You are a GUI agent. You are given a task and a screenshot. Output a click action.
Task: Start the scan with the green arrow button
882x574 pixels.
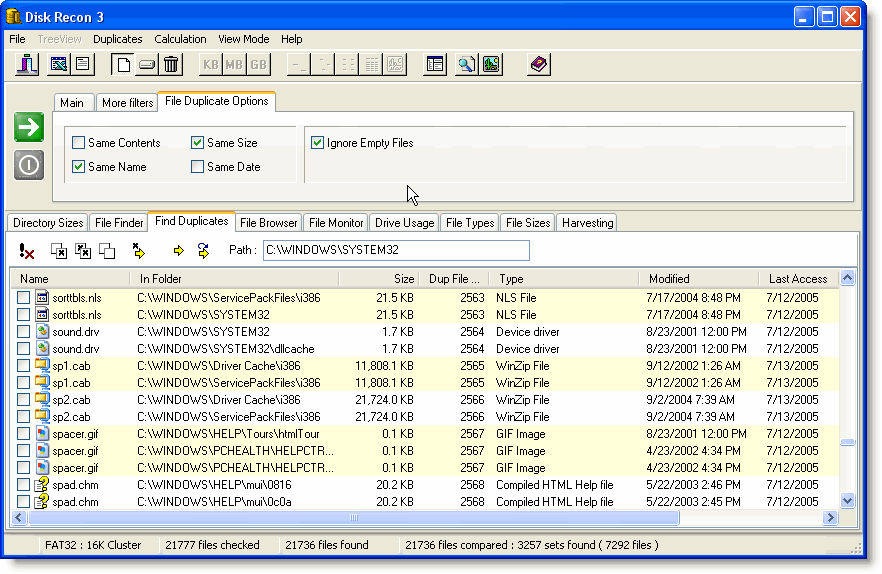pos(29,127)
